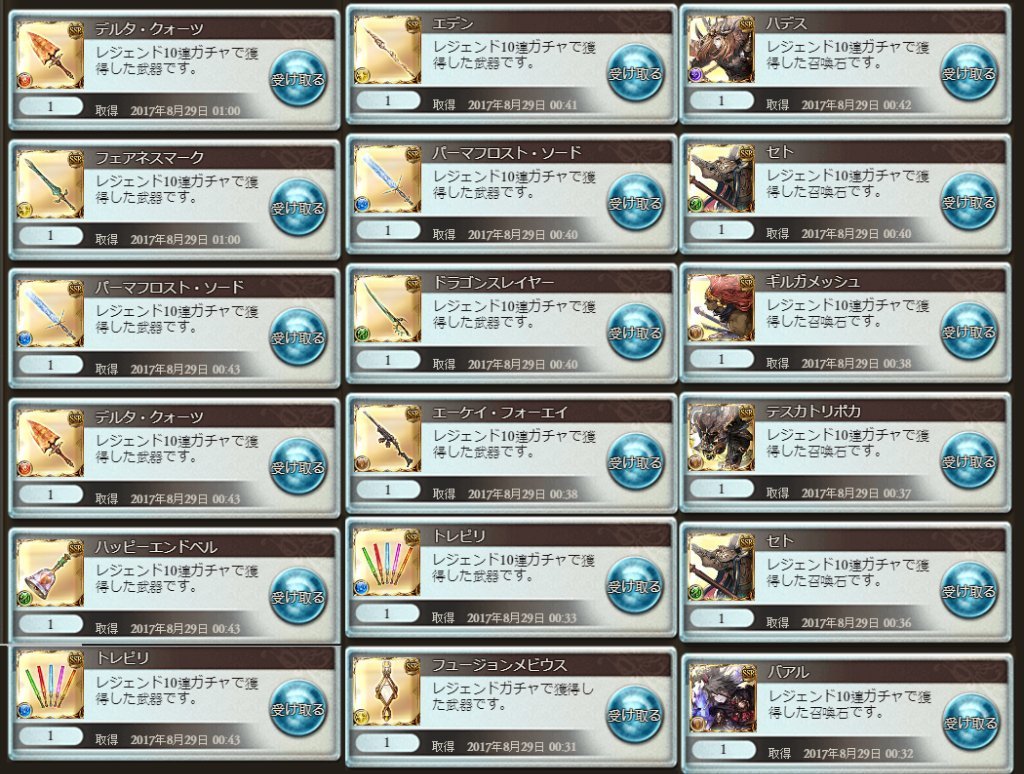Click the AK-4A rifle icon
The image size is (1024, 774).
click(x=387, y=438)
